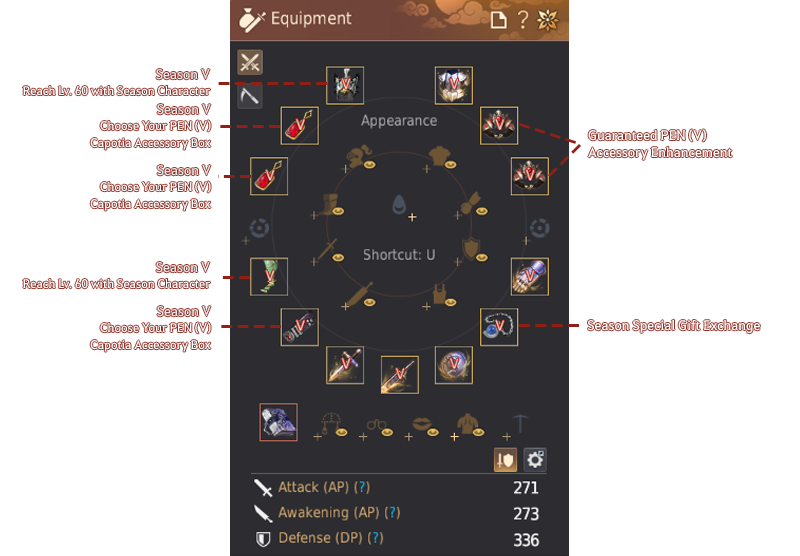The image size is (800, 556).
Task: Toggle helmet appearance visibility eye
Action: pyautogui.click(x=369, y=165)
